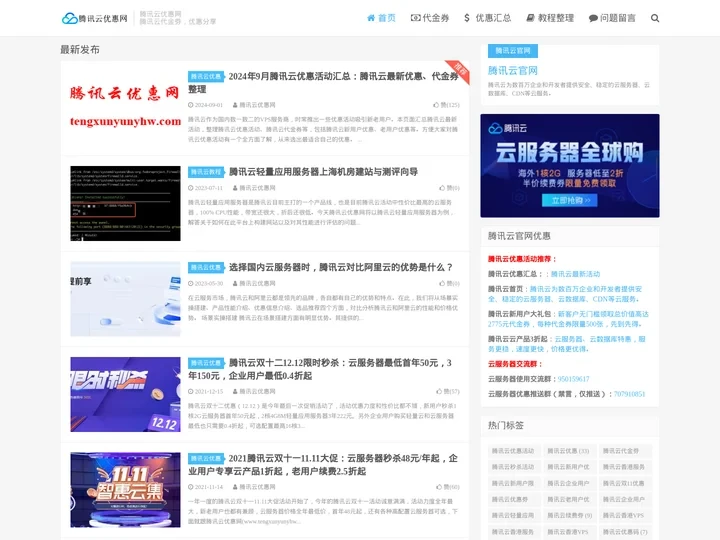Open the 云服务器、云数据库特惠 link
The width and height of the screenshot is (720, 540).
pyautogui.click(x=567, y=344)
